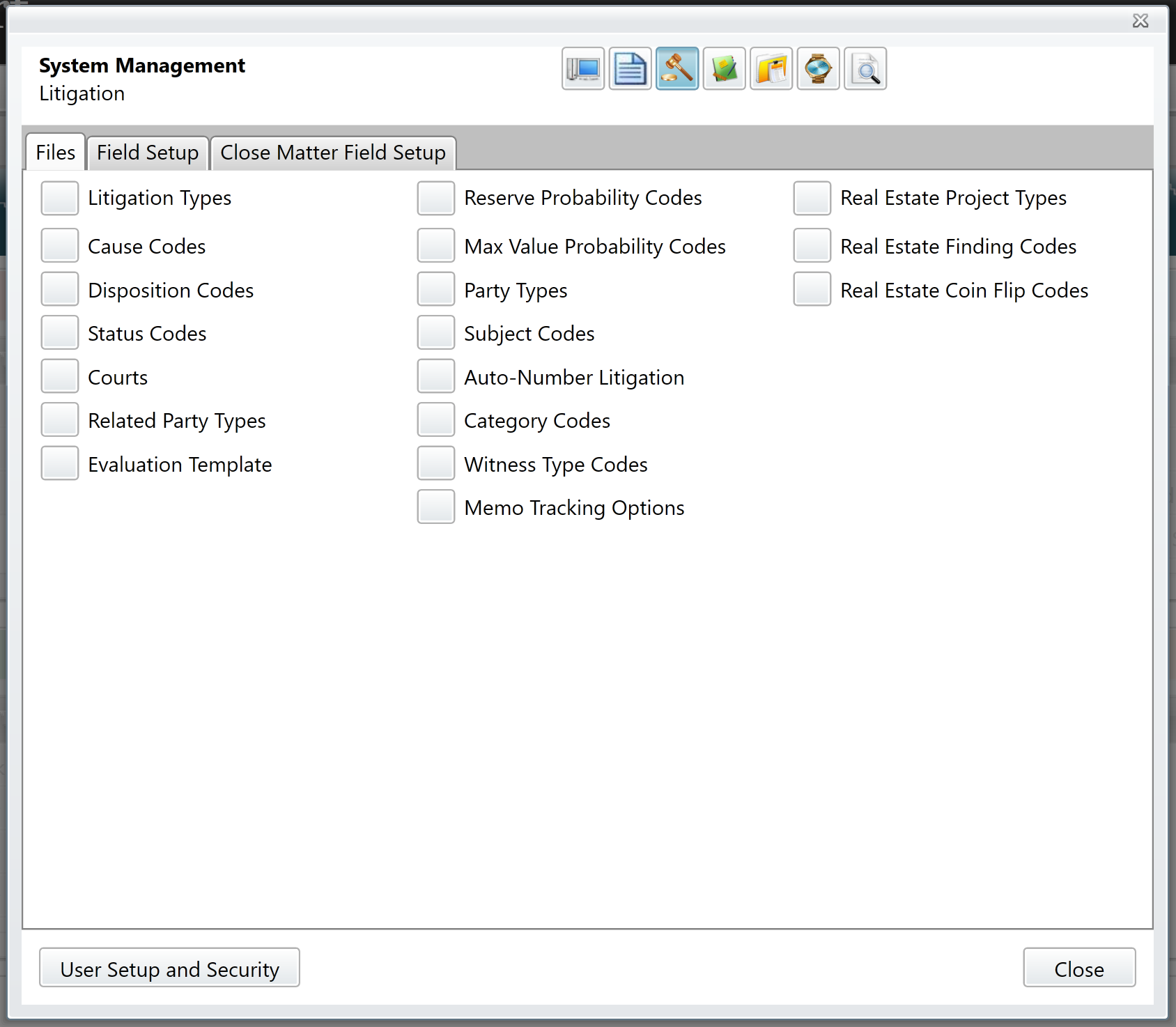Open the green notebook module icon

click(724, 68)
